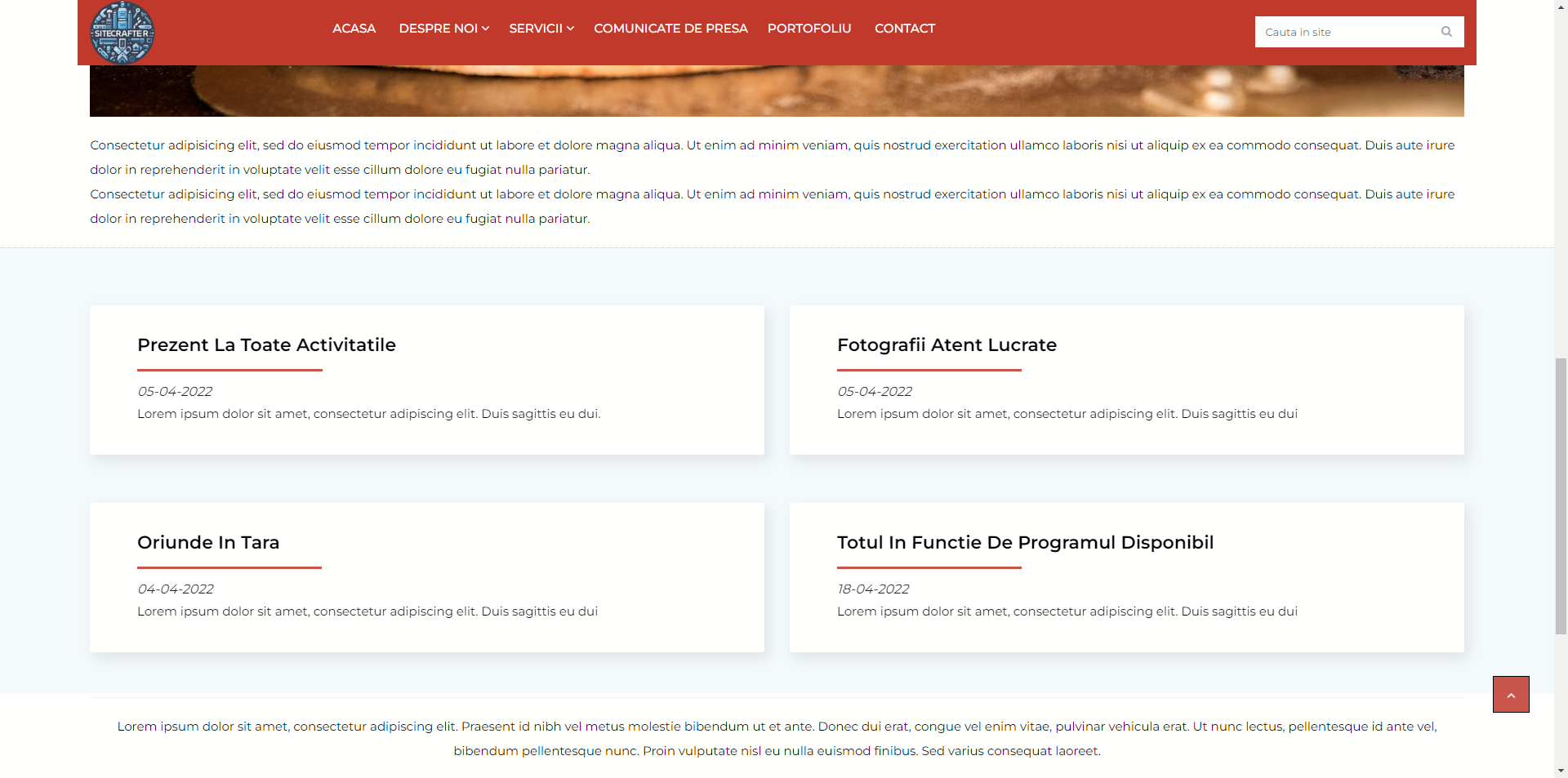Click the SiteCrafter logo

(x=122, y=33)
